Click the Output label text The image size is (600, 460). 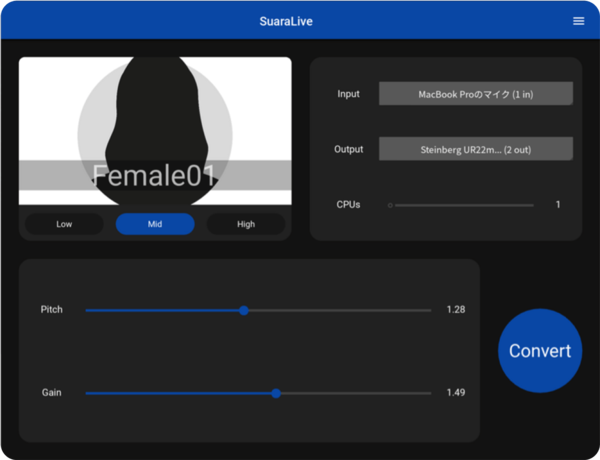pos(349,149)
